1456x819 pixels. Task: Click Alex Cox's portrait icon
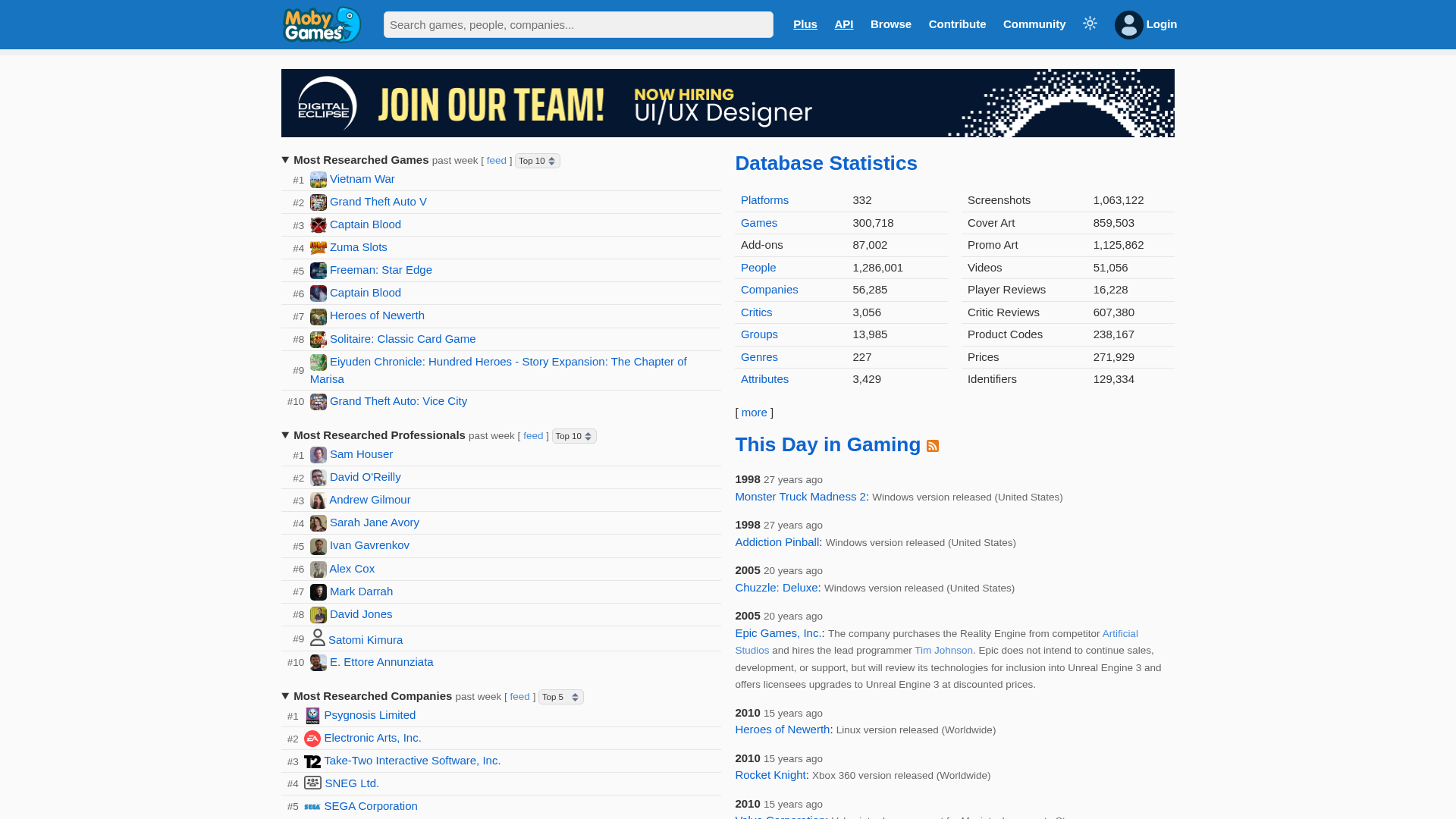pos(318,570)
